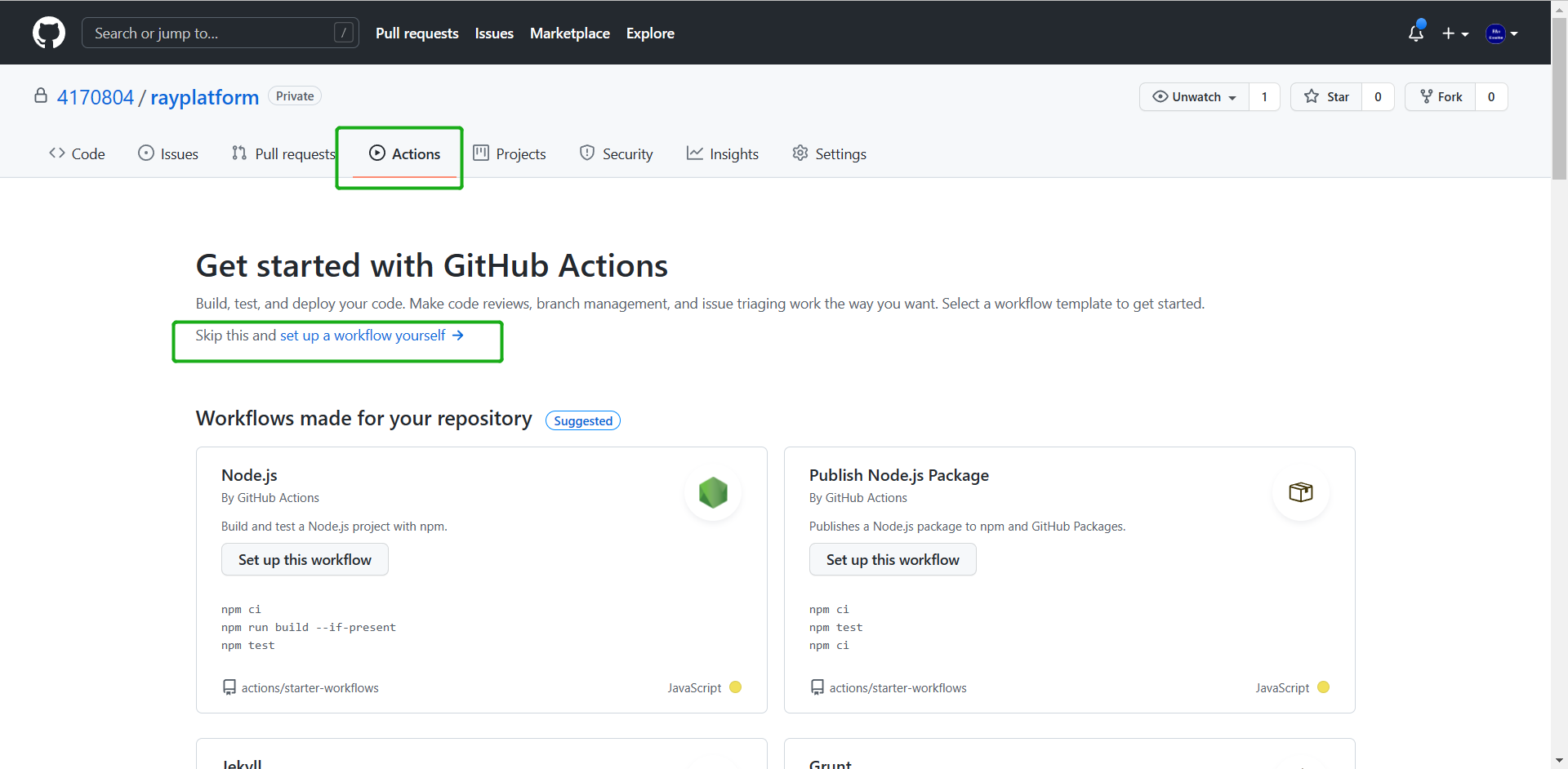Switch to the Code tab
This screenshot has height=769, width=1568.
coord(77,153)
